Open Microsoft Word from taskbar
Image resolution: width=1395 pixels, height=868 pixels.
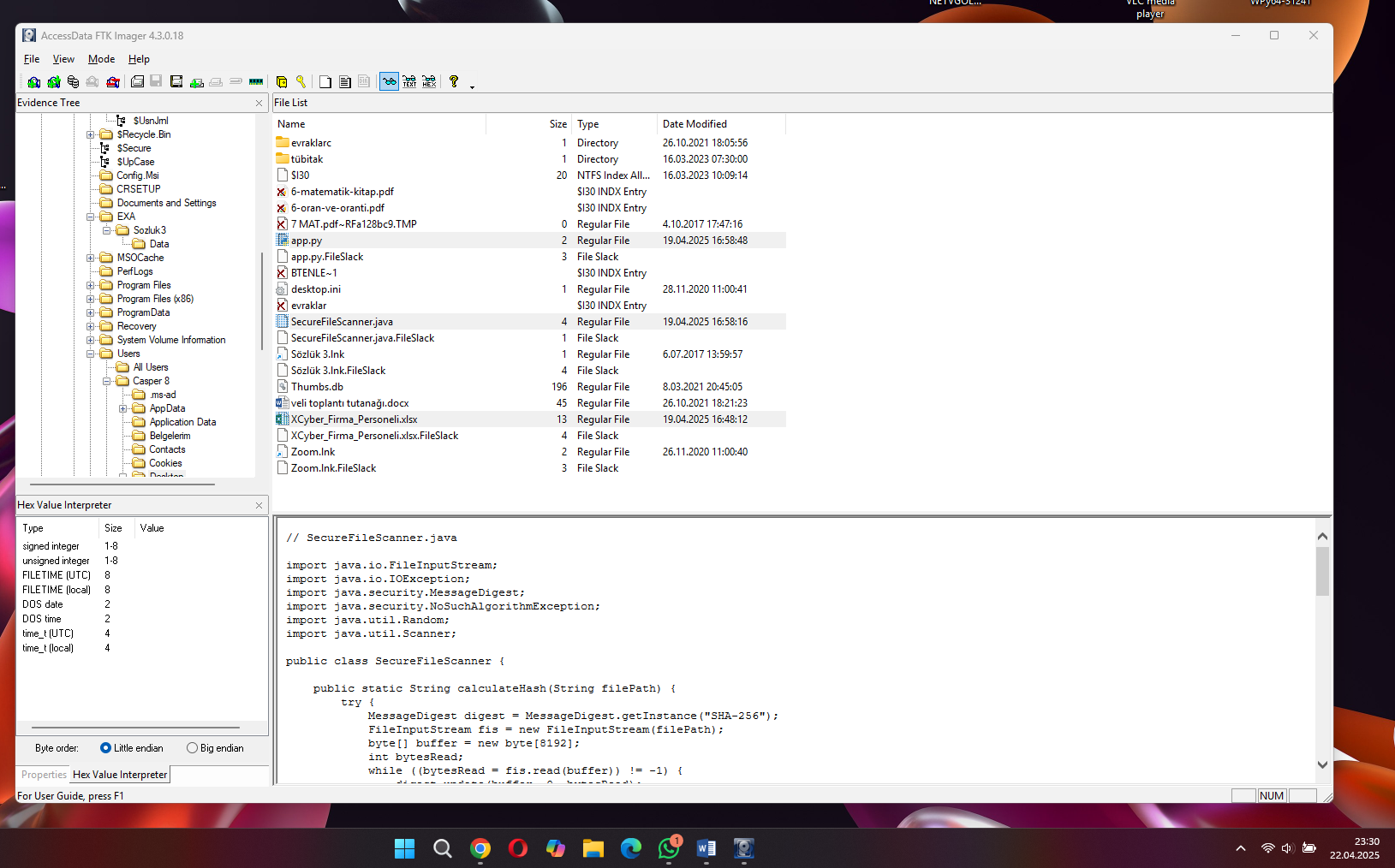click(x=706, y=848)
